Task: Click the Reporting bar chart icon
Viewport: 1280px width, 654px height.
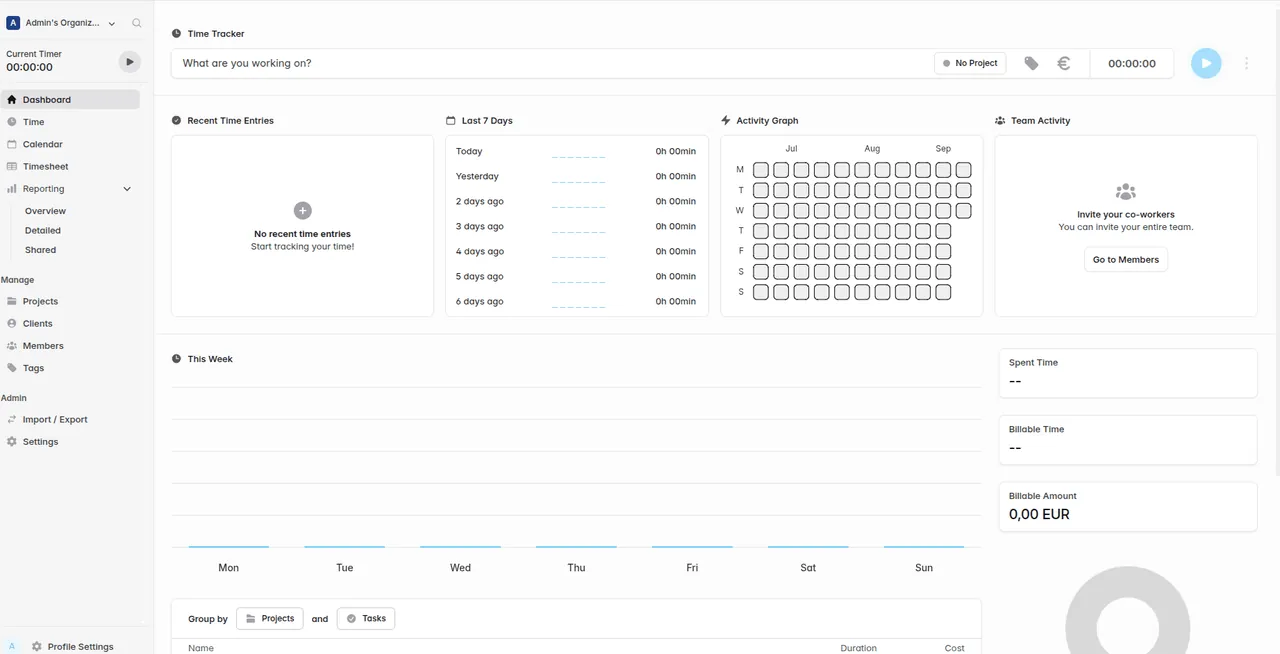Action: [x=12, y=189]
